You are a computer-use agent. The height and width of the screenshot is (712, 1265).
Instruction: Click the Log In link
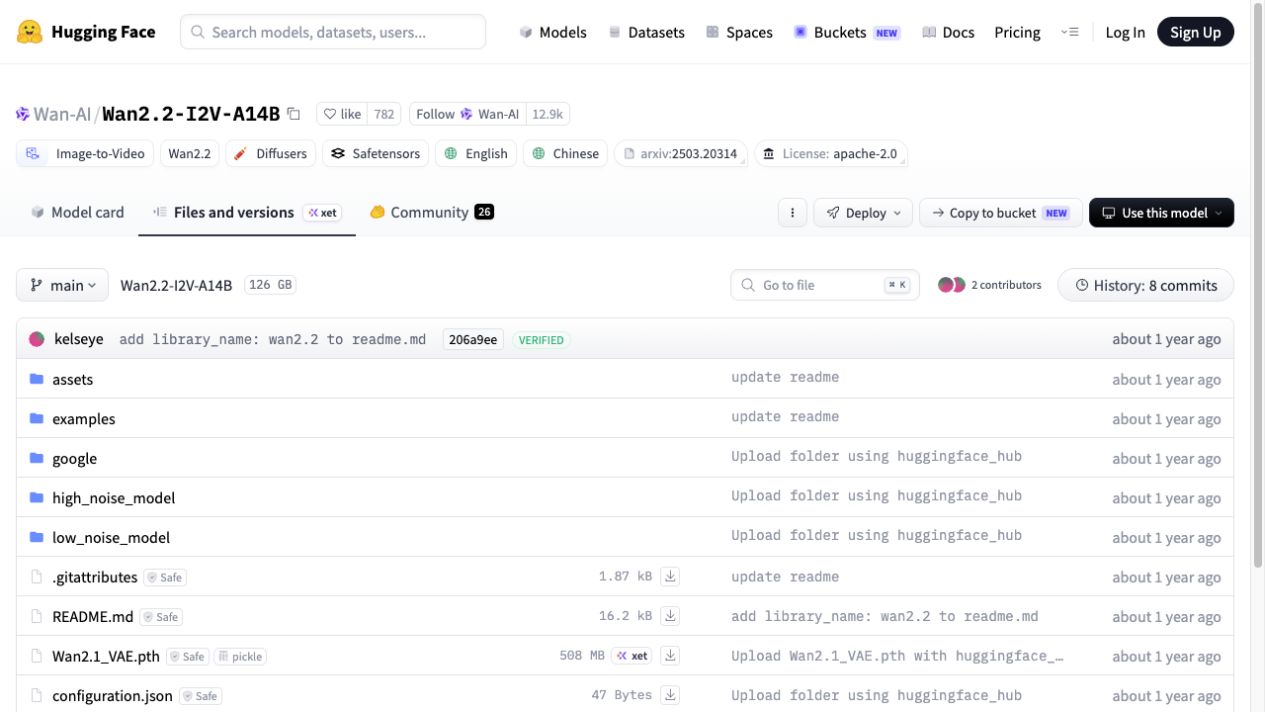point(1125,32)
